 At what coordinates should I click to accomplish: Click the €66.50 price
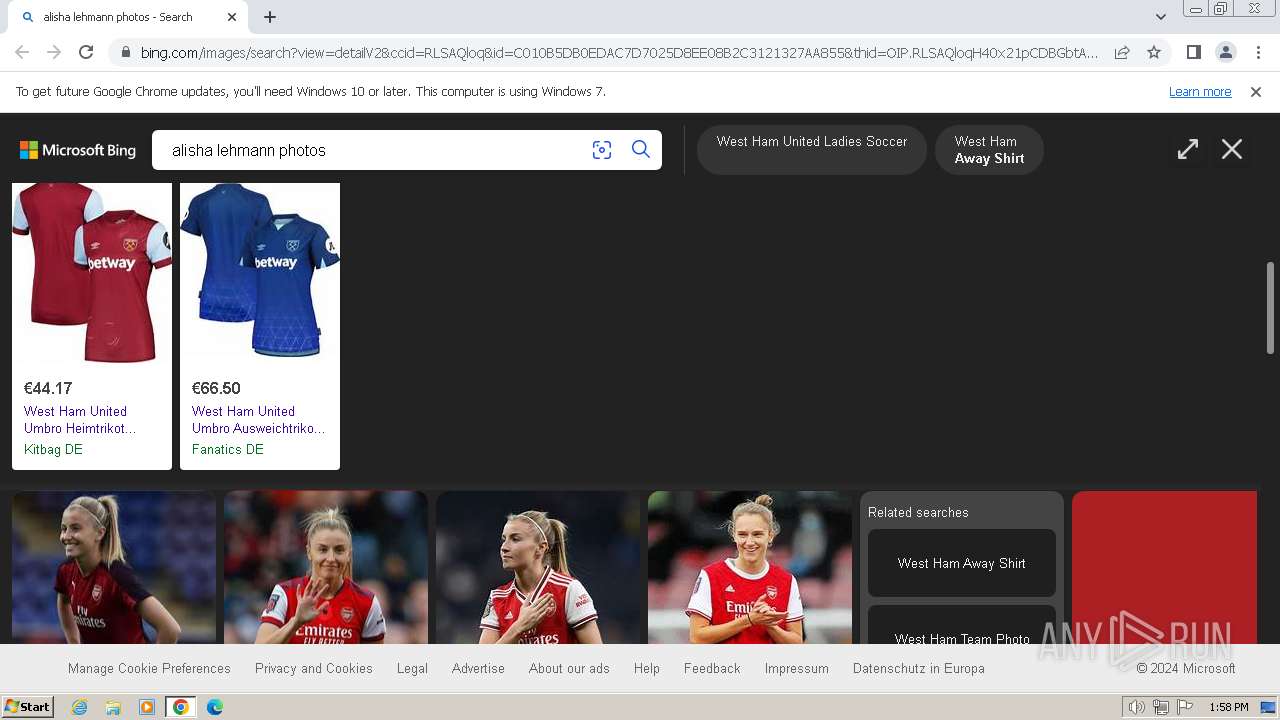pos(216,388)
